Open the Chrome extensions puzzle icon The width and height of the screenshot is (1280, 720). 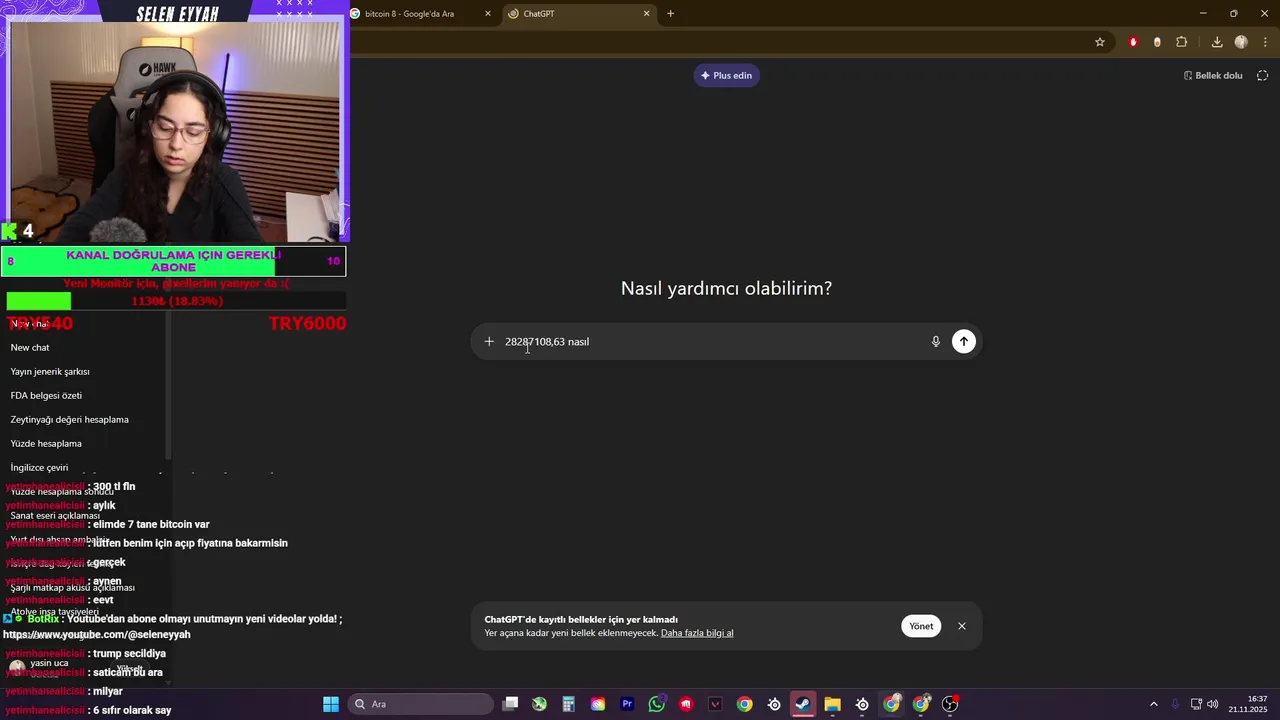1182,42
